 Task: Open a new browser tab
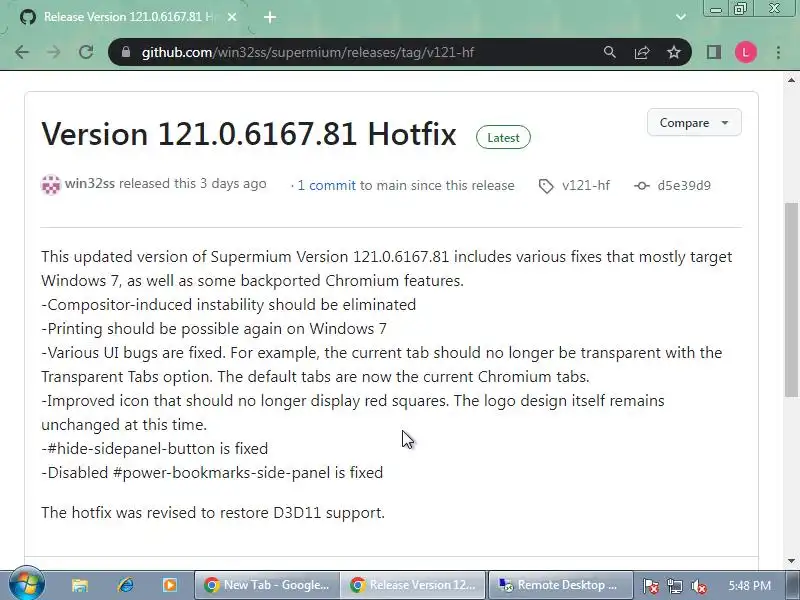[x=270, y=17]
